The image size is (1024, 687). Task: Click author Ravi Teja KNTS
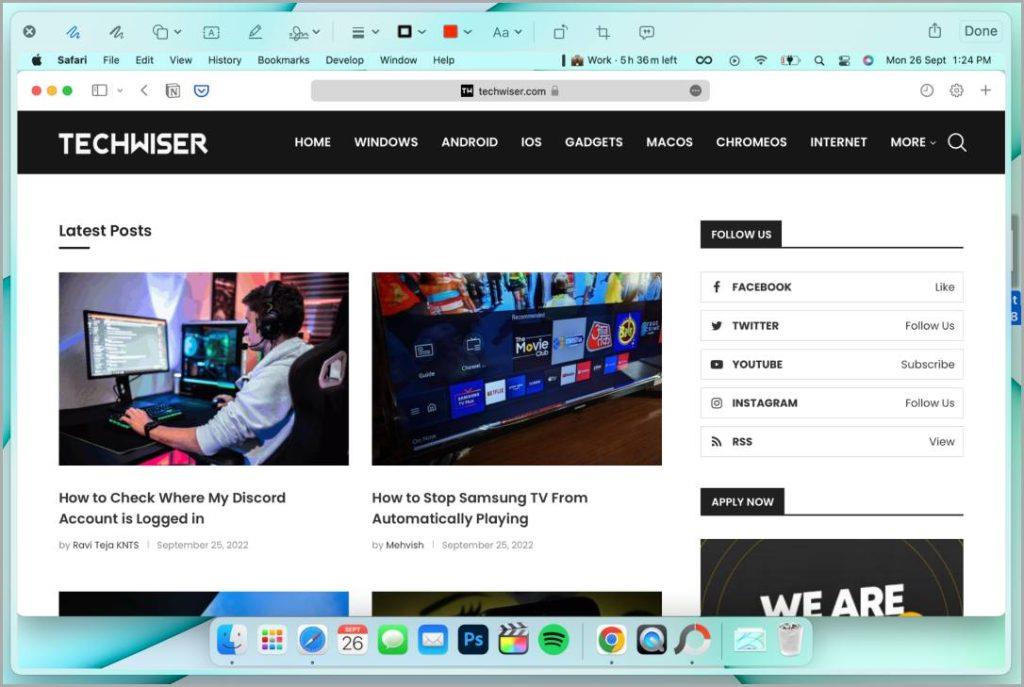coord(106,545)
